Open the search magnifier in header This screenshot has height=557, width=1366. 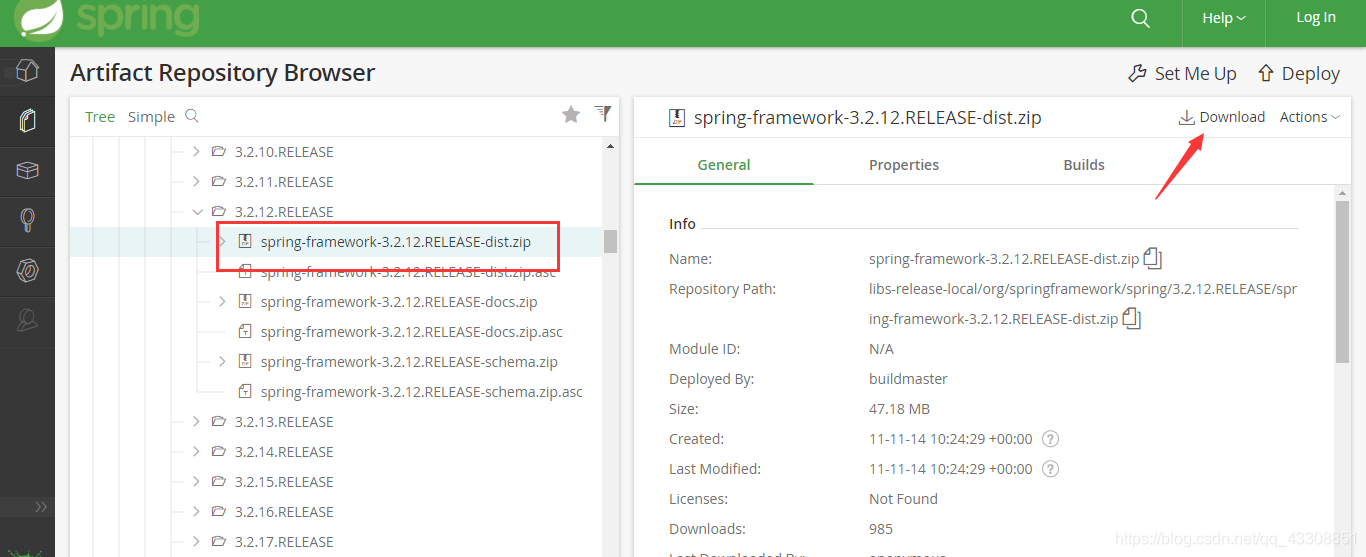point(1140,18)
